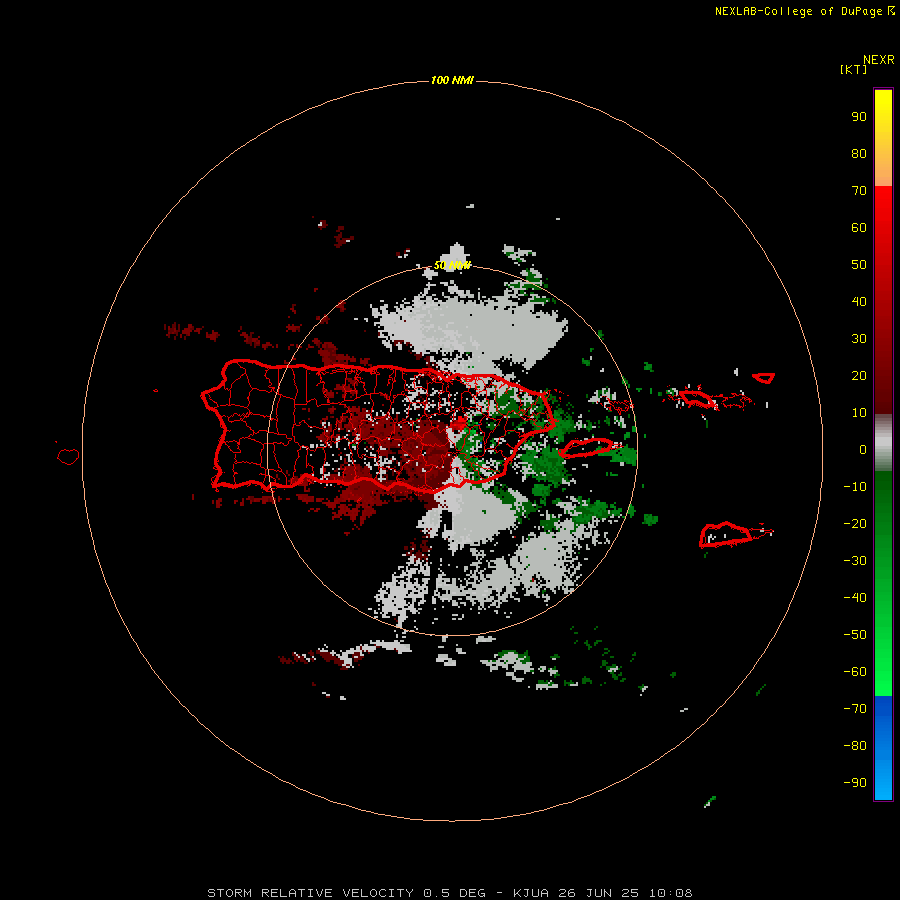Image resolution: width=900 pixels, height=900 pixels.
Task: Click the 30 value on velocity scale
Action: click(x=859, y=339)
